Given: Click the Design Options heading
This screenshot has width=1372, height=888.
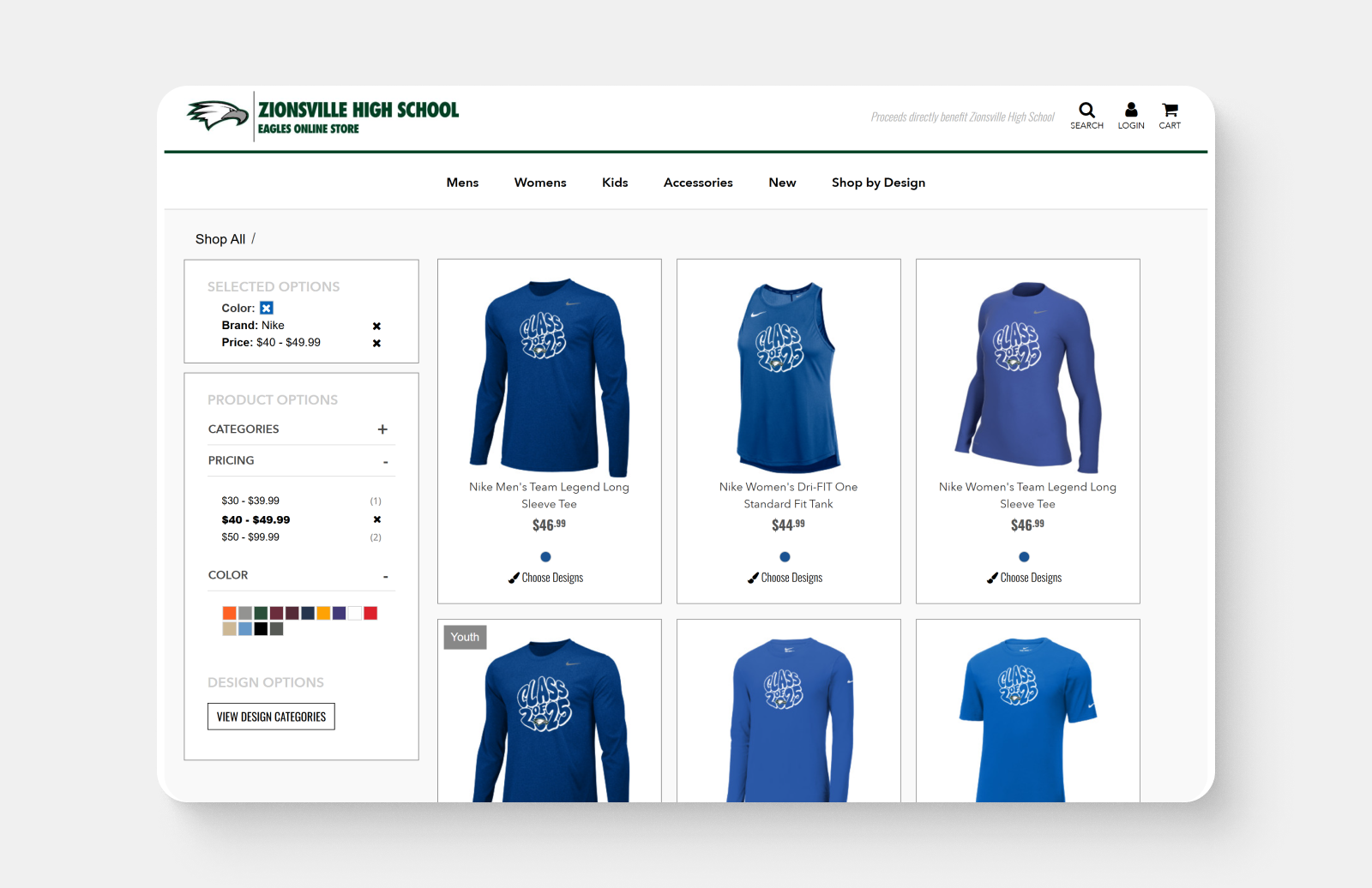Looking at the screenshot, I should click(x=266, y=683).
